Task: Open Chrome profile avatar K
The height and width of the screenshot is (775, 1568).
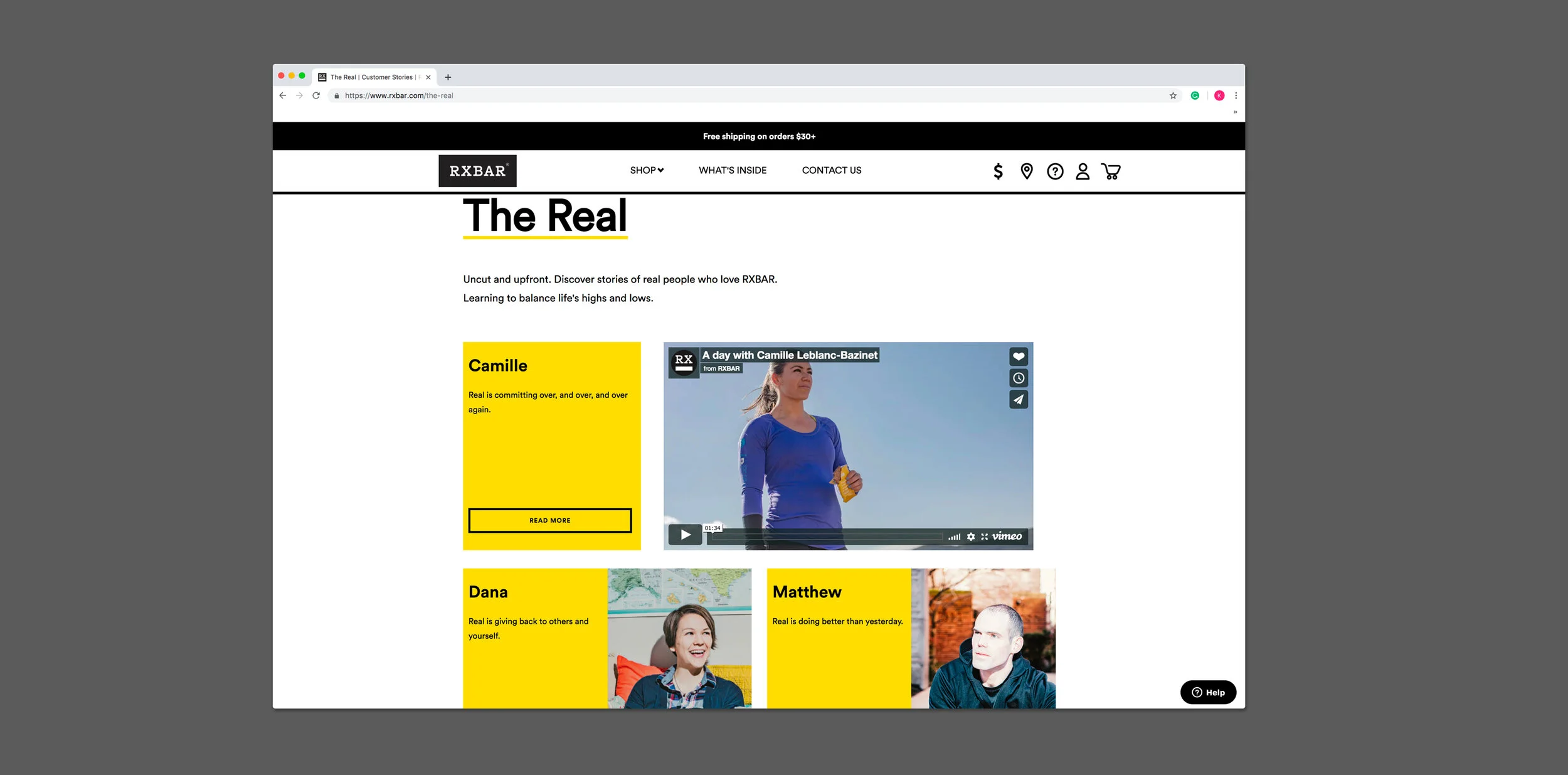Action: click(x=1219, y=95)
